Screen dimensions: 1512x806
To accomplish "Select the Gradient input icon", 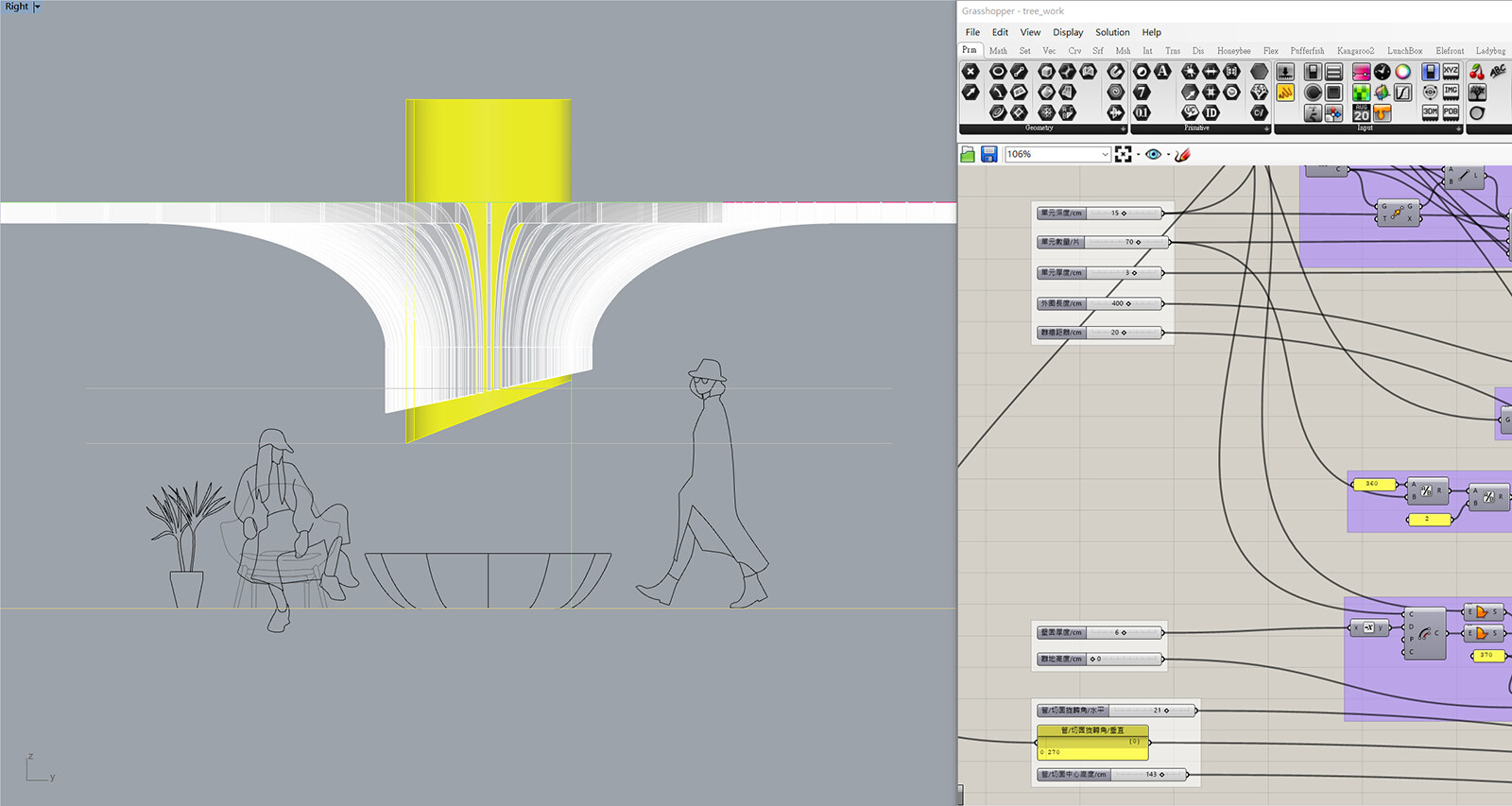I will pos(1361,71).
